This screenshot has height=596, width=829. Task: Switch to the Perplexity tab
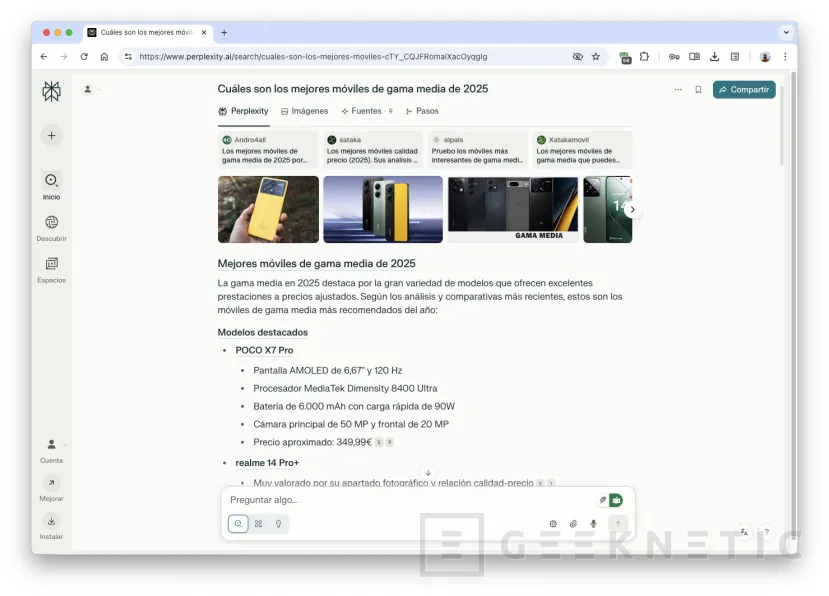point(243,111)
